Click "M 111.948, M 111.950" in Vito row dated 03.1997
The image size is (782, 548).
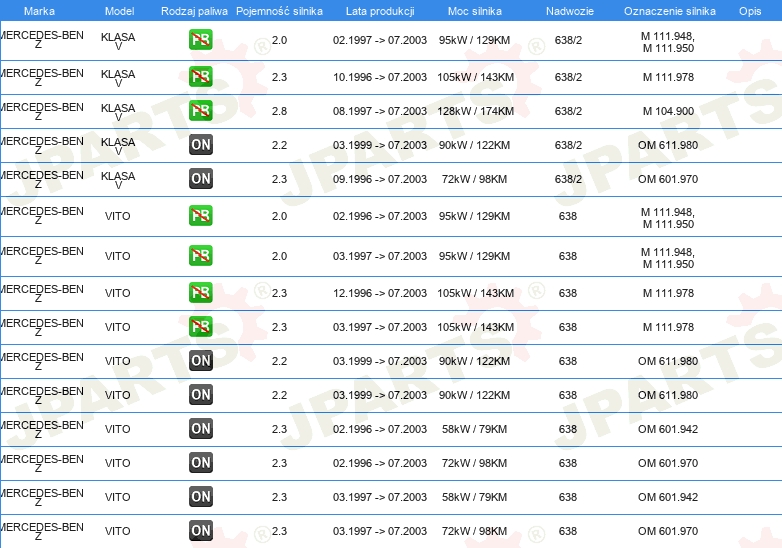click(668, 258)
